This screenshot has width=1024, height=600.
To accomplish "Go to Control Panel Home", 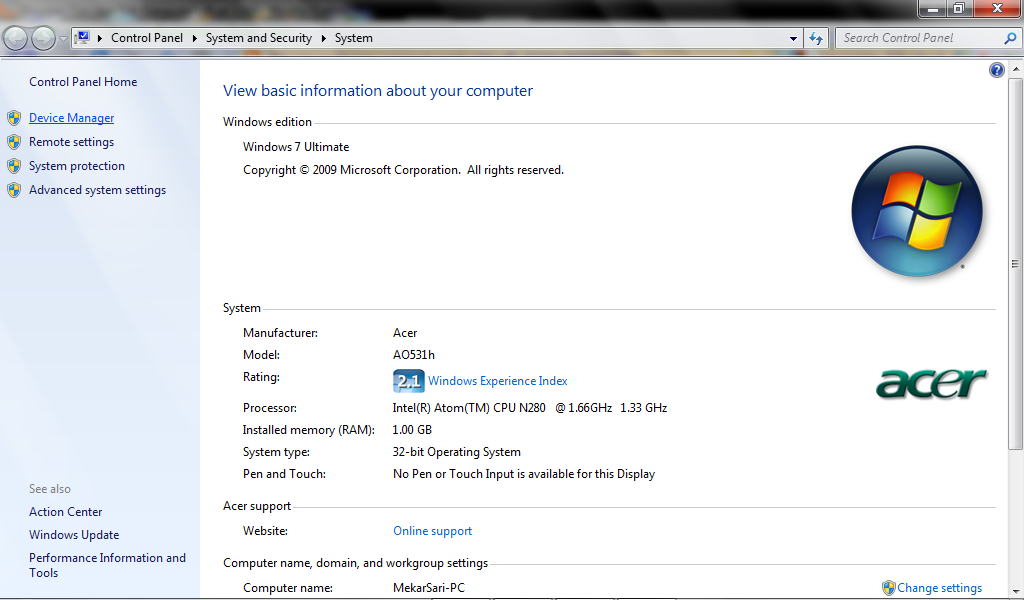I will tap(83, 82).
